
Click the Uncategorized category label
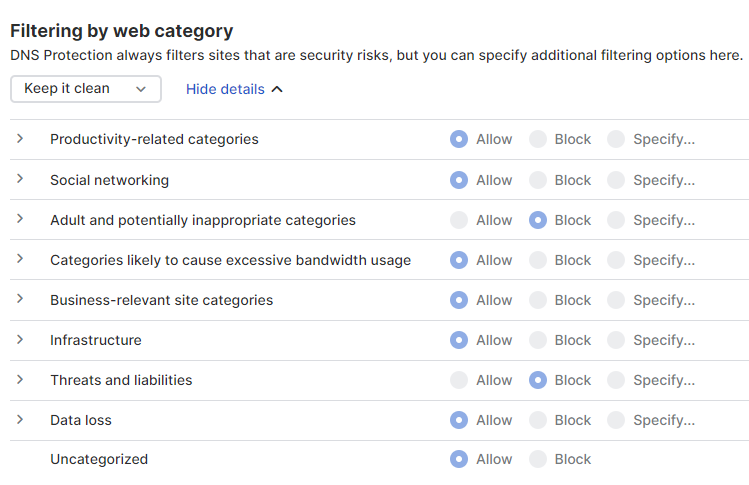pos(99,460)
